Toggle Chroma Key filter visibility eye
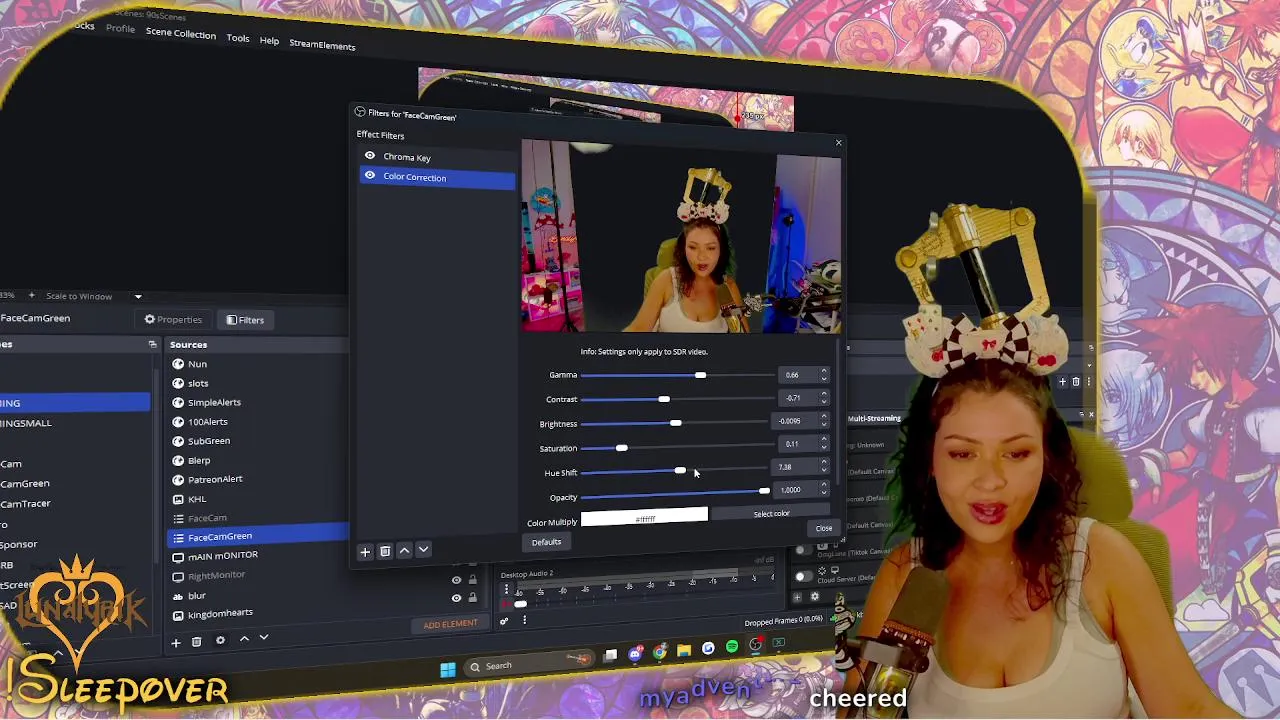The height and width of the screenshot is (720, 1280). [x=370, y=156]
